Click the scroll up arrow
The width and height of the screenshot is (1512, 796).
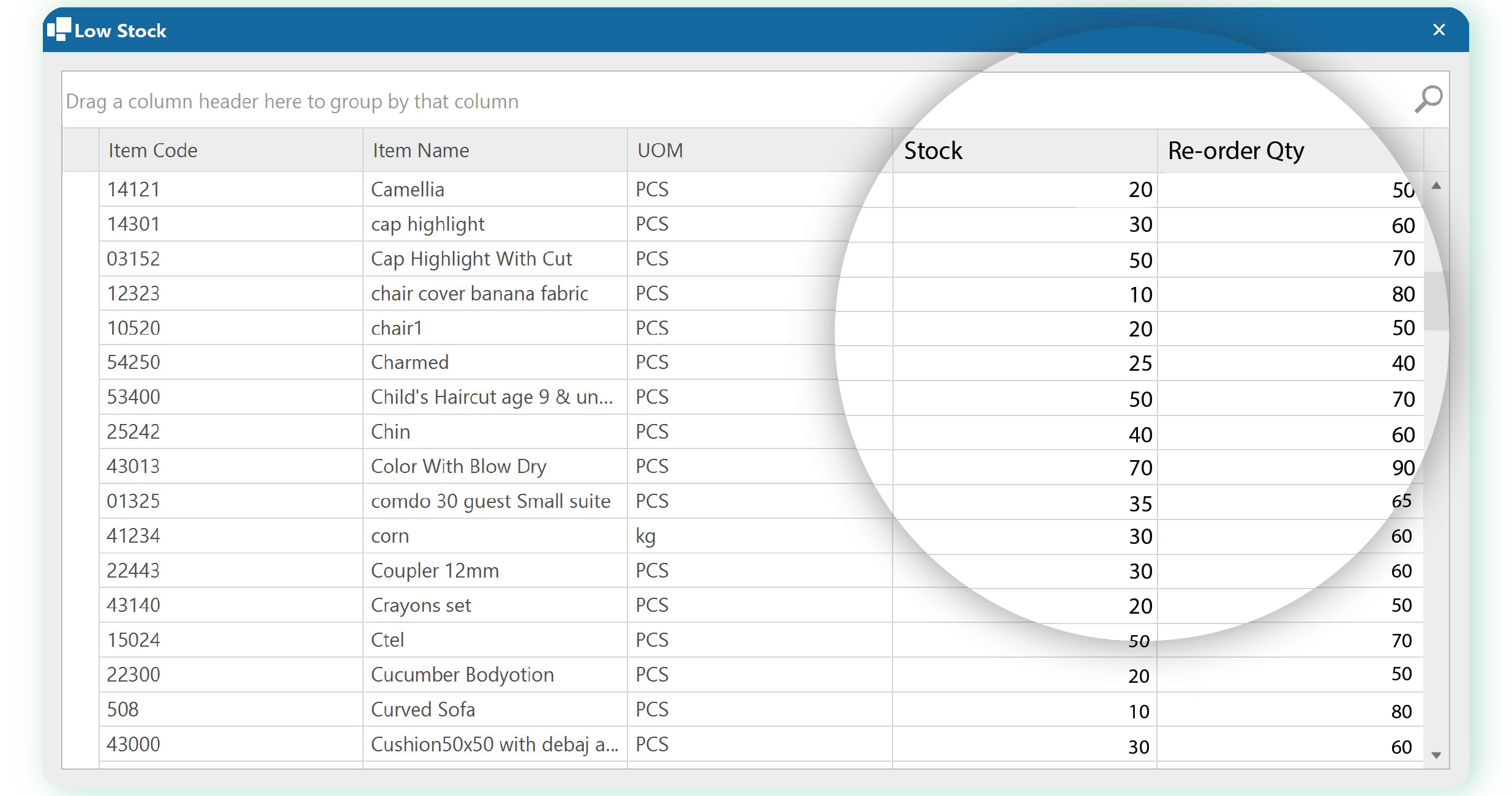pos(1436,185)
